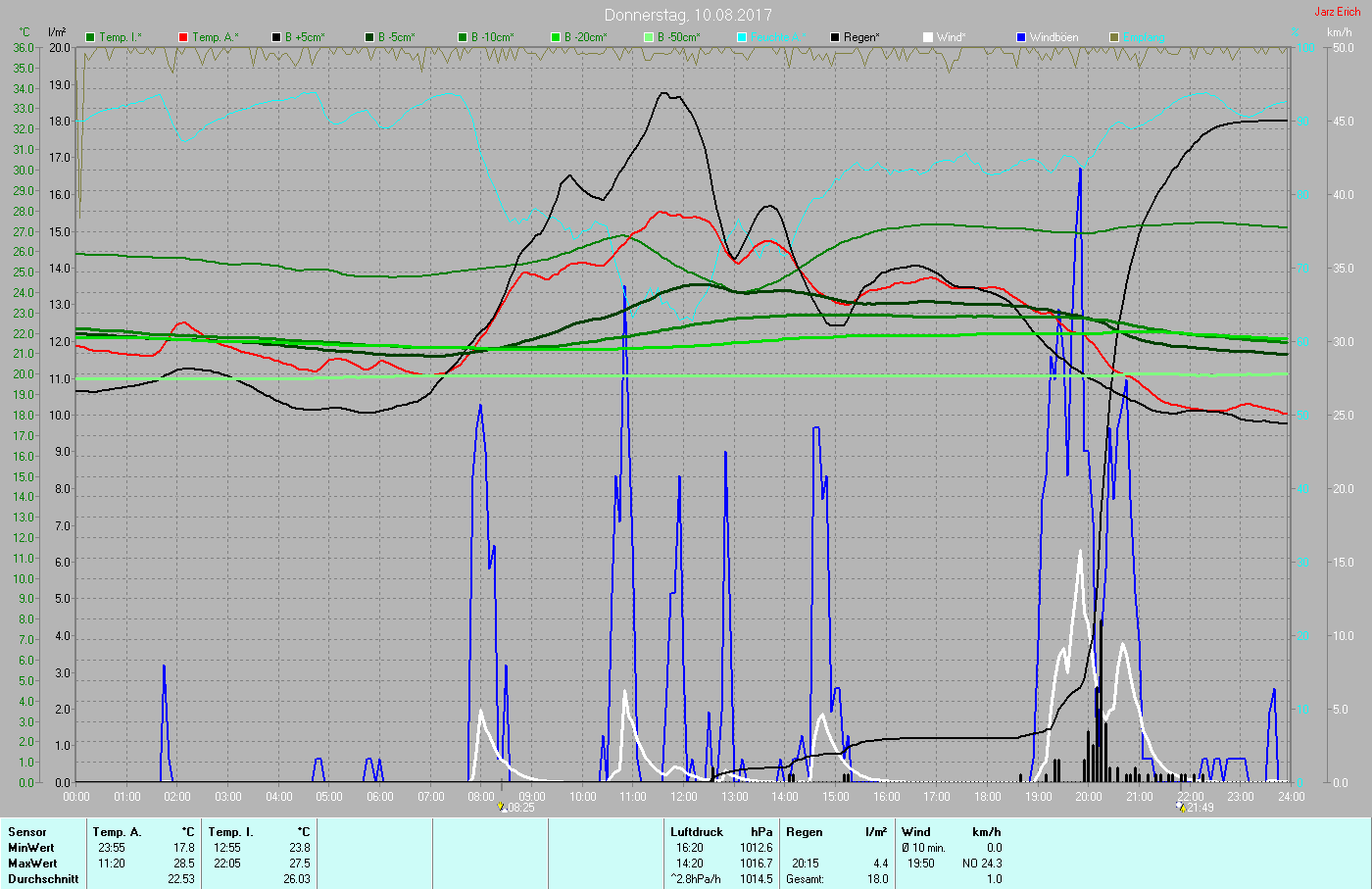Click the MinWert row label
The width and height of the screenshot is (1372, 889).
(31, 848)
